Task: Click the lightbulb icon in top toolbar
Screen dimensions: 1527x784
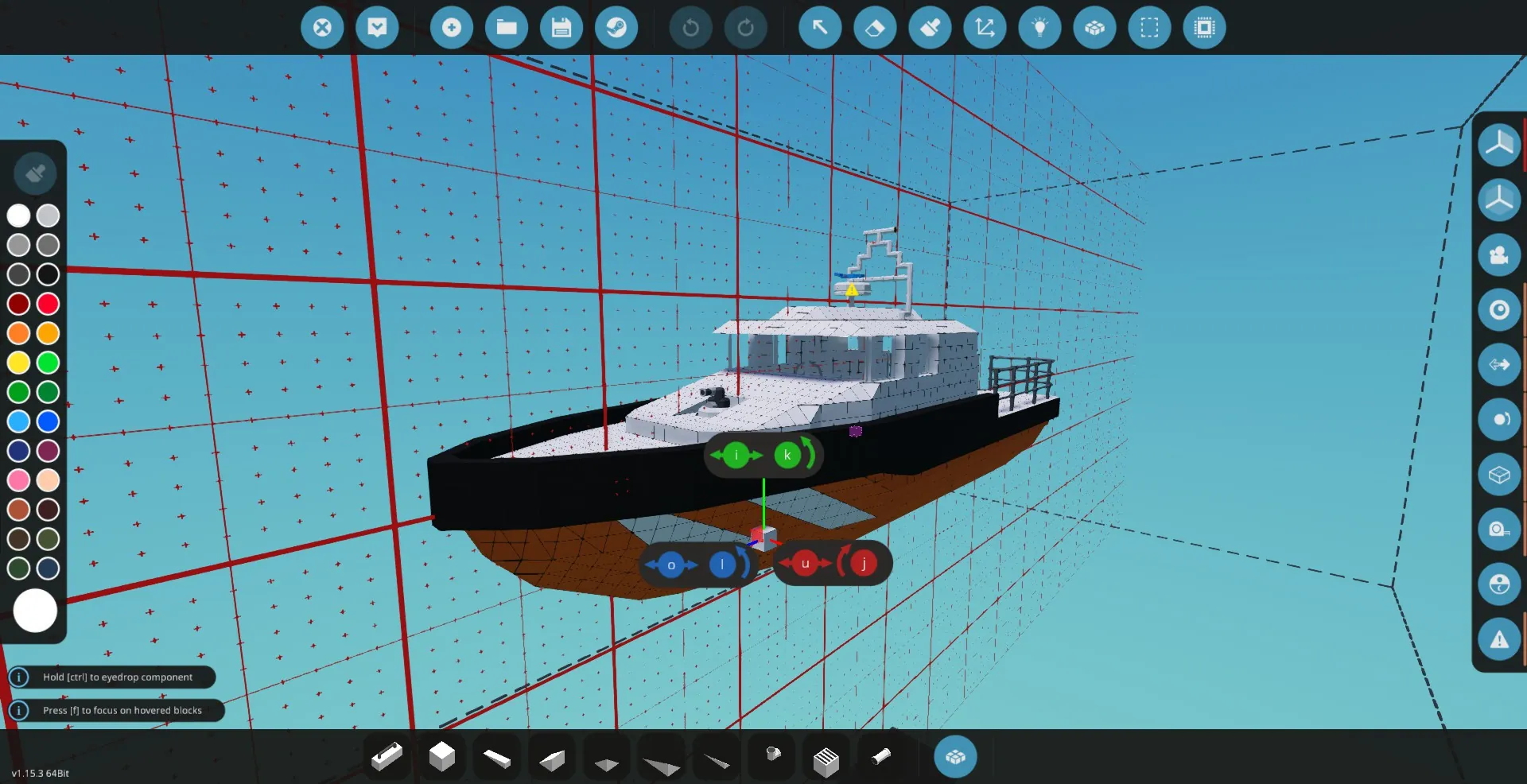Action: click(1039, 28)
